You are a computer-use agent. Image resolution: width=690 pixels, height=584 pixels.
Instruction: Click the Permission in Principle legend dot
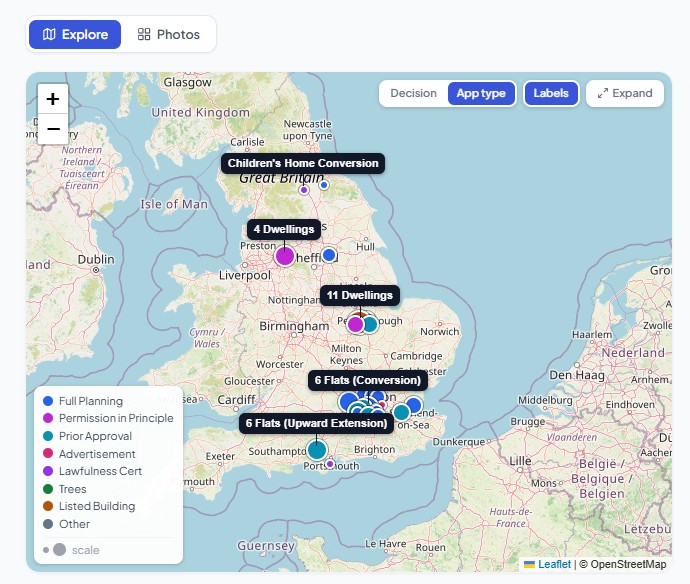point(48,418)
